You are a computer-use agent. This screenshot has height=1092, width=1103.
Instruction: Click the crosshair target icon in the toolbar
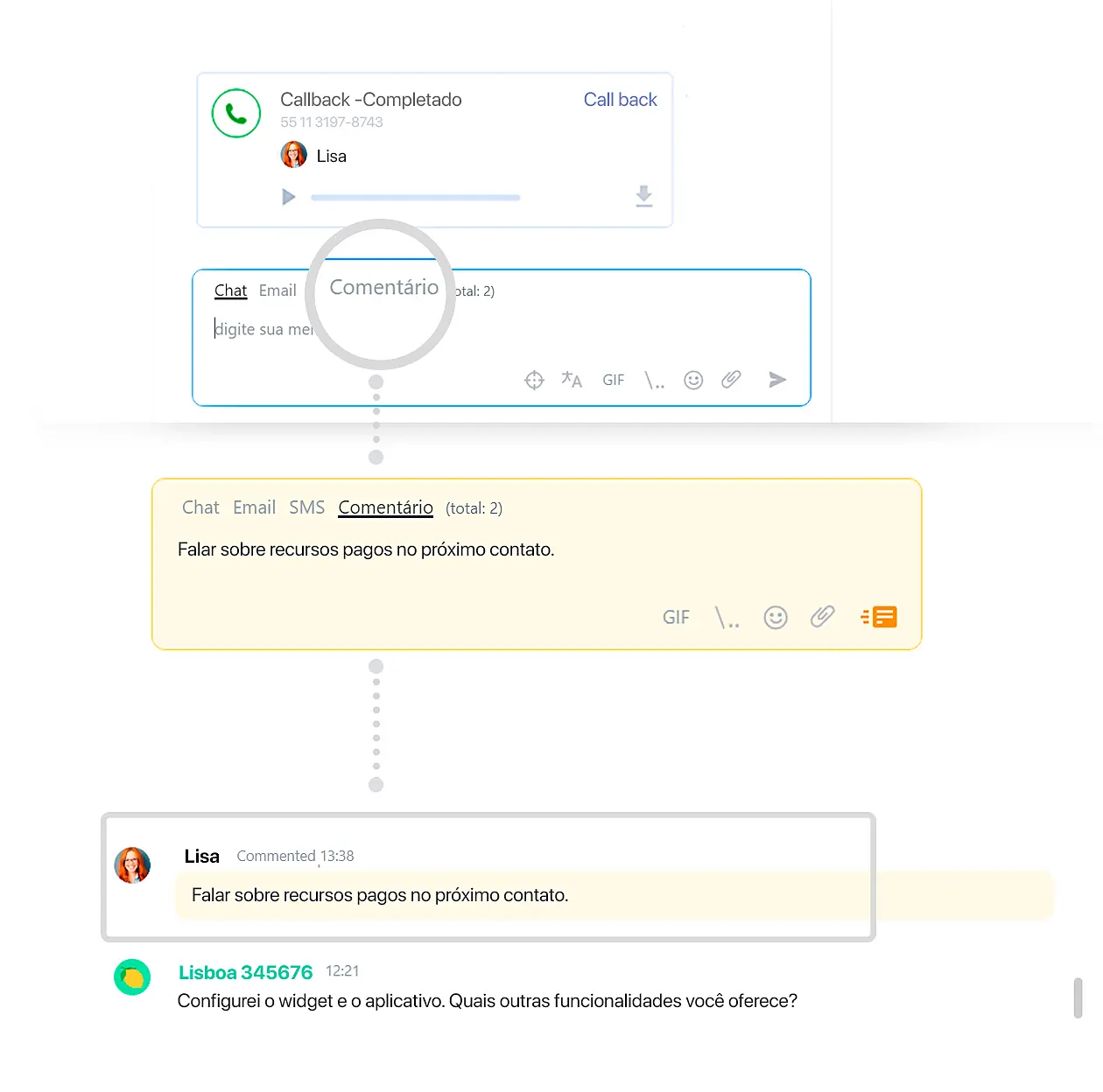pos(532,379)
